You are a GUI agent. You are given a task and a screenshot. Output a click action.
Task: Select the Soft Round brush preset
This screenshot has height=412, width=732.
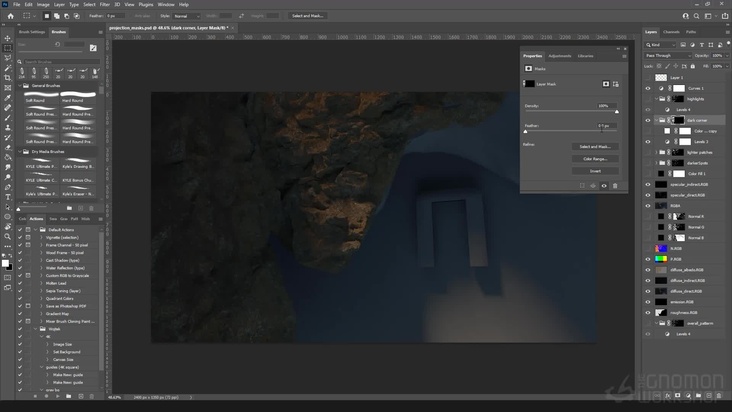(x=41, y=97)
